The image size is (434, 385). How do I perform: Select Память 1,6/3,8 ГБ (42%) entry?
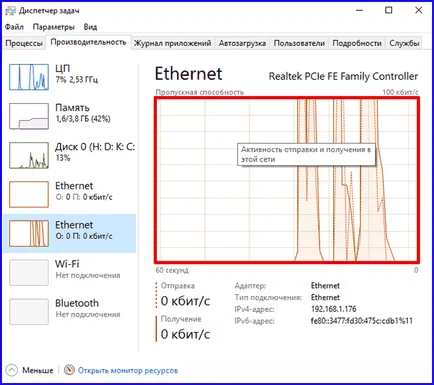pos(70,116)
